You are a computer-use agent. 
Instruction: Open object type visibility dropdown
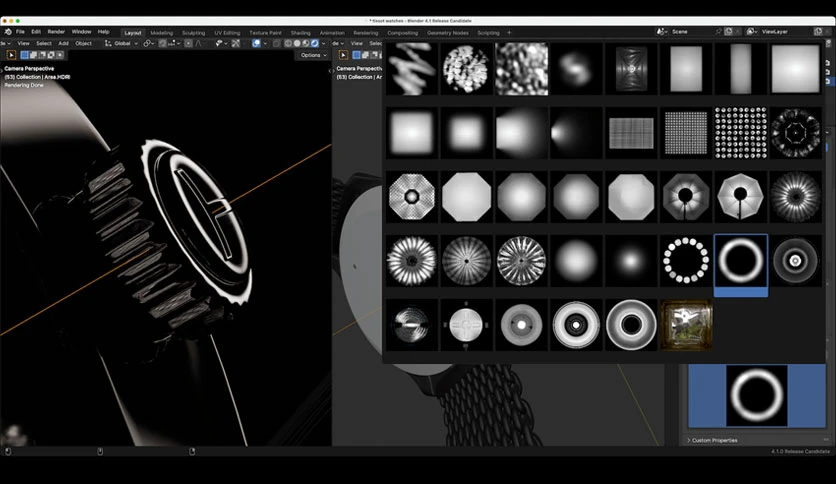(x=221, y=43)
